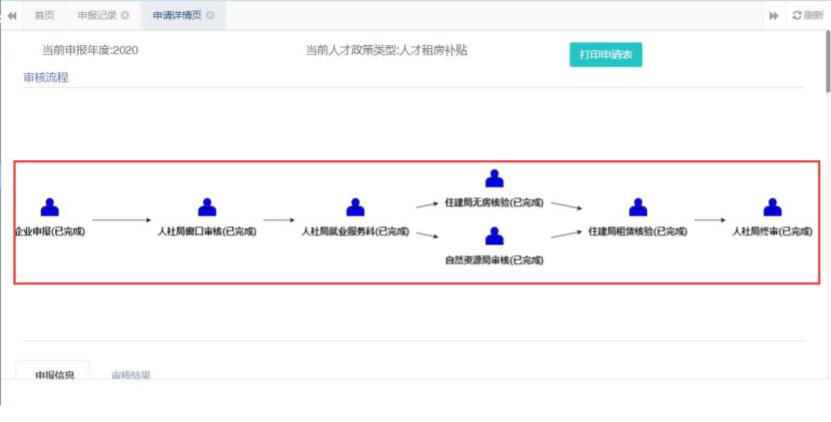Open the 申报信息 tab
Screen dimensions: 831x422
53,375
